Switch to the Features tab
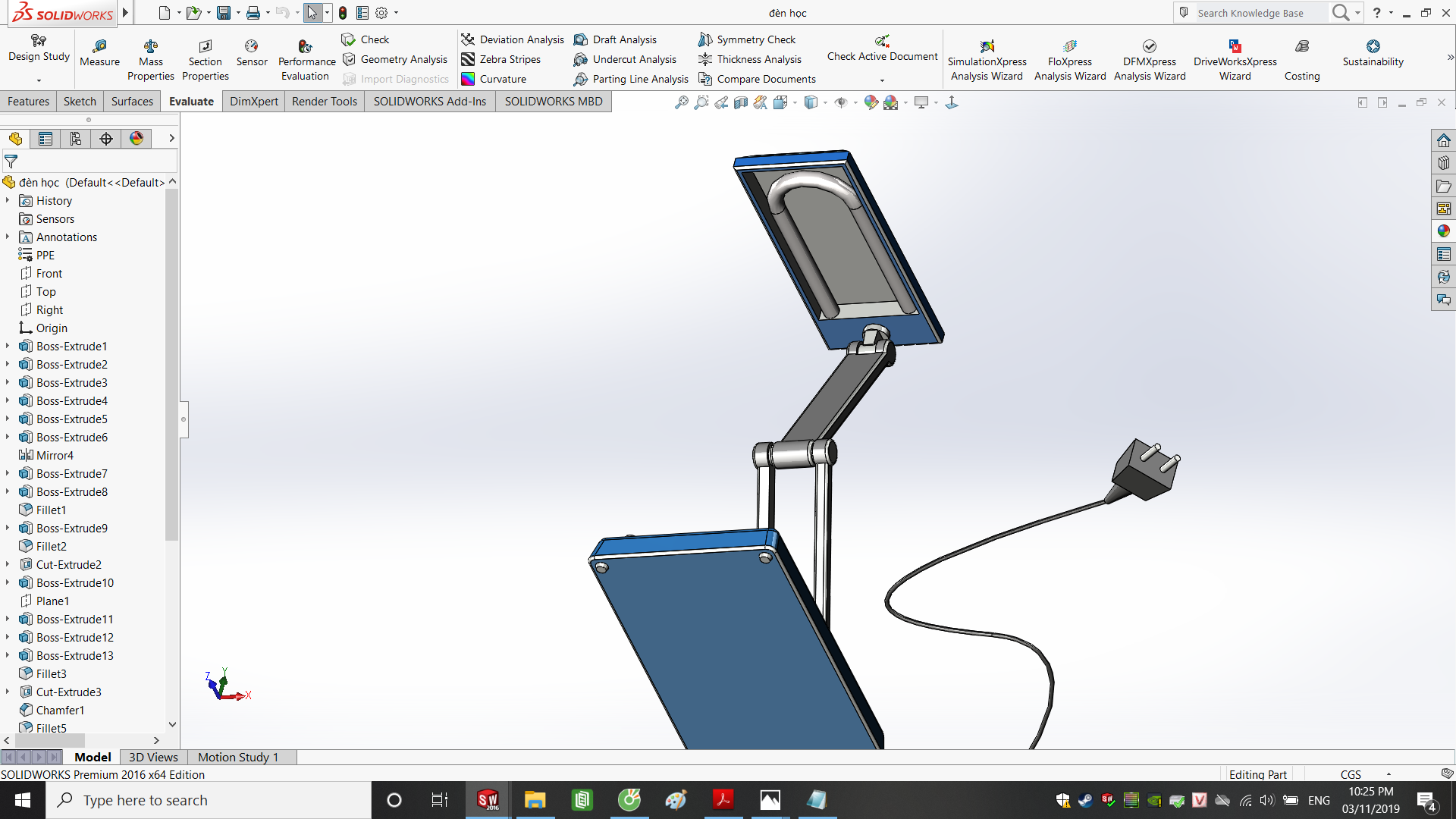This screenshot has width=1456, height=819. (x=28, y=101)
